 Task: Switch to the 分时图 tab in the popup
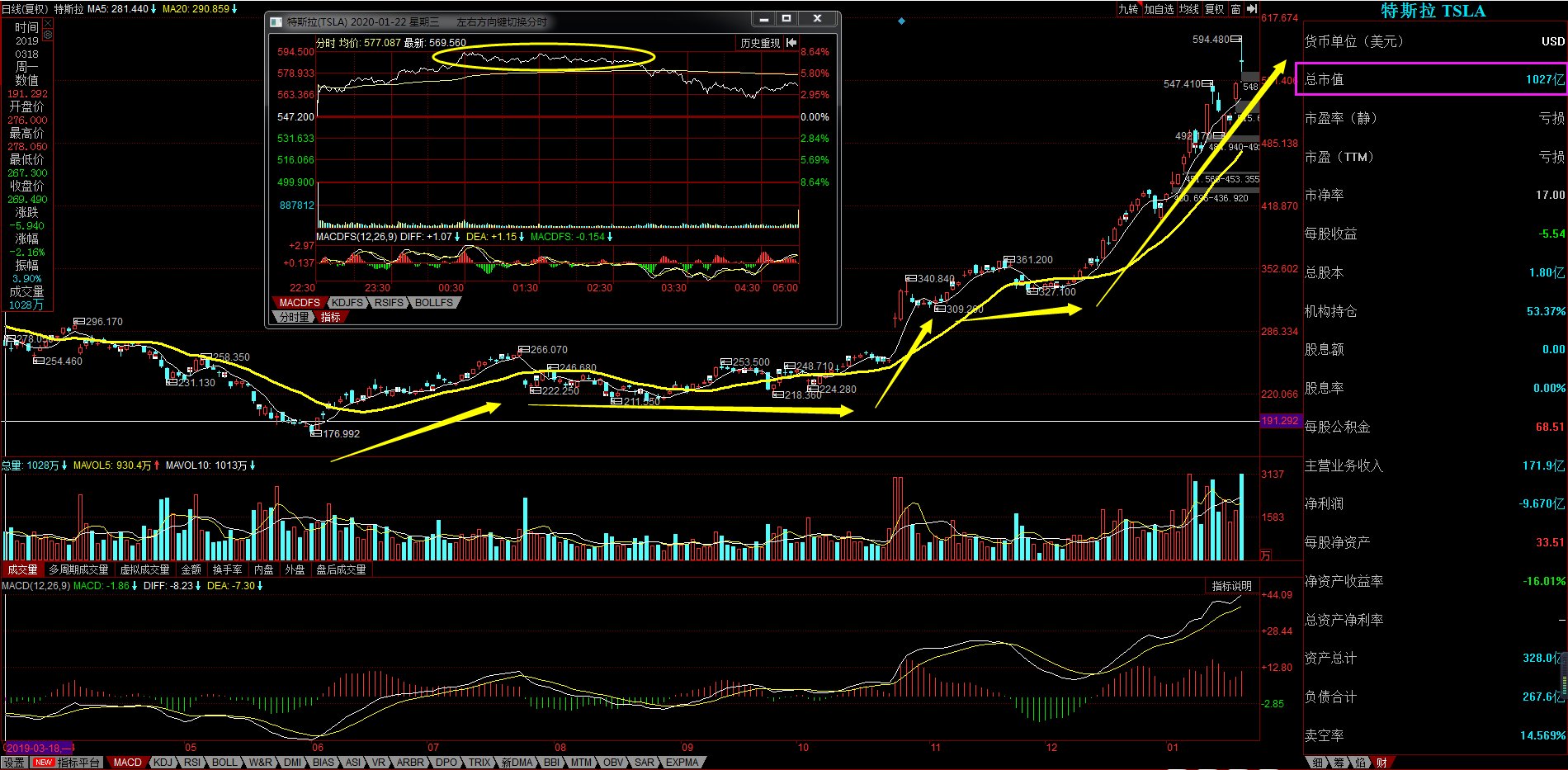point(294,317)
